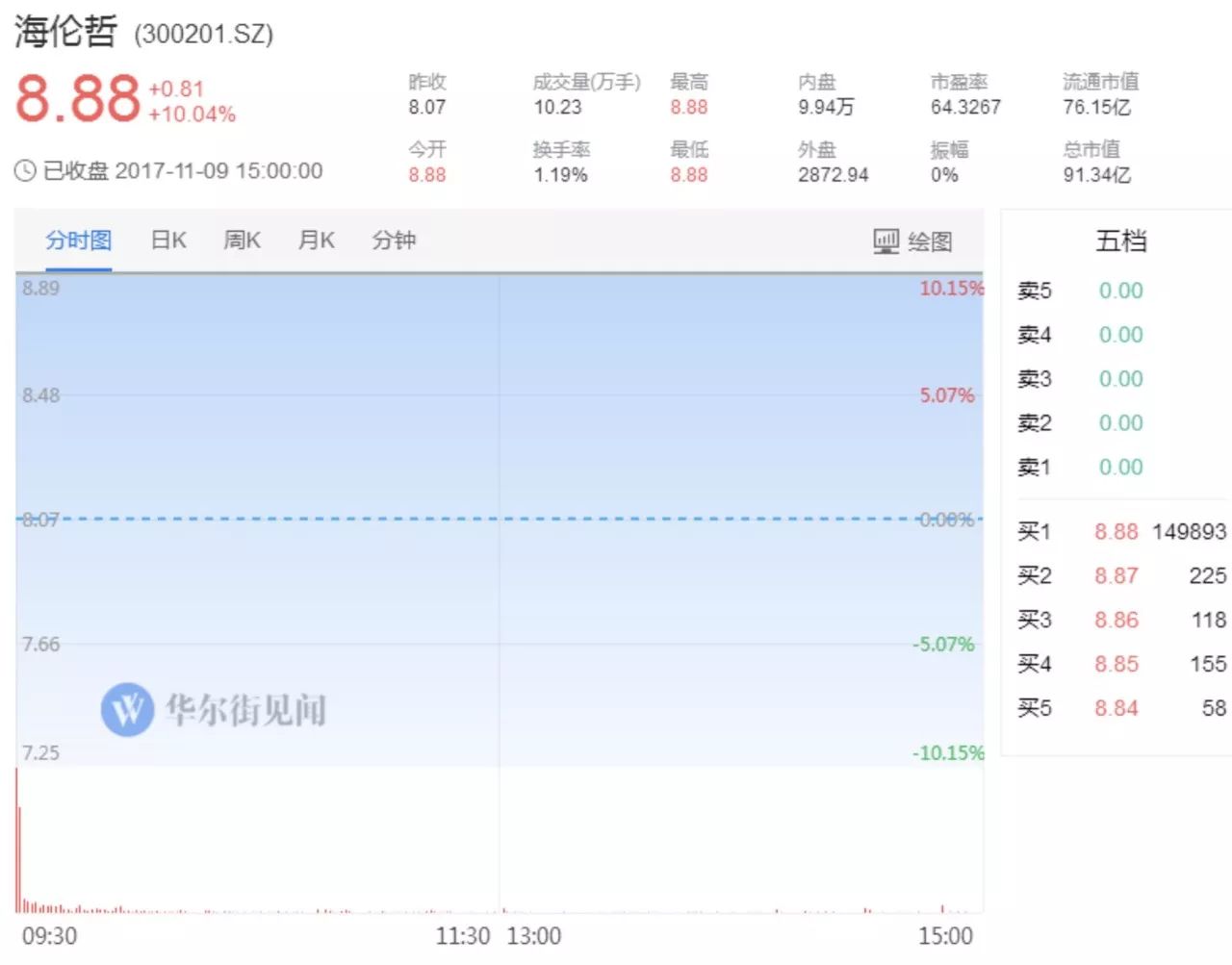
Task: Click the clock icon beside closing time
Action: 25,171
